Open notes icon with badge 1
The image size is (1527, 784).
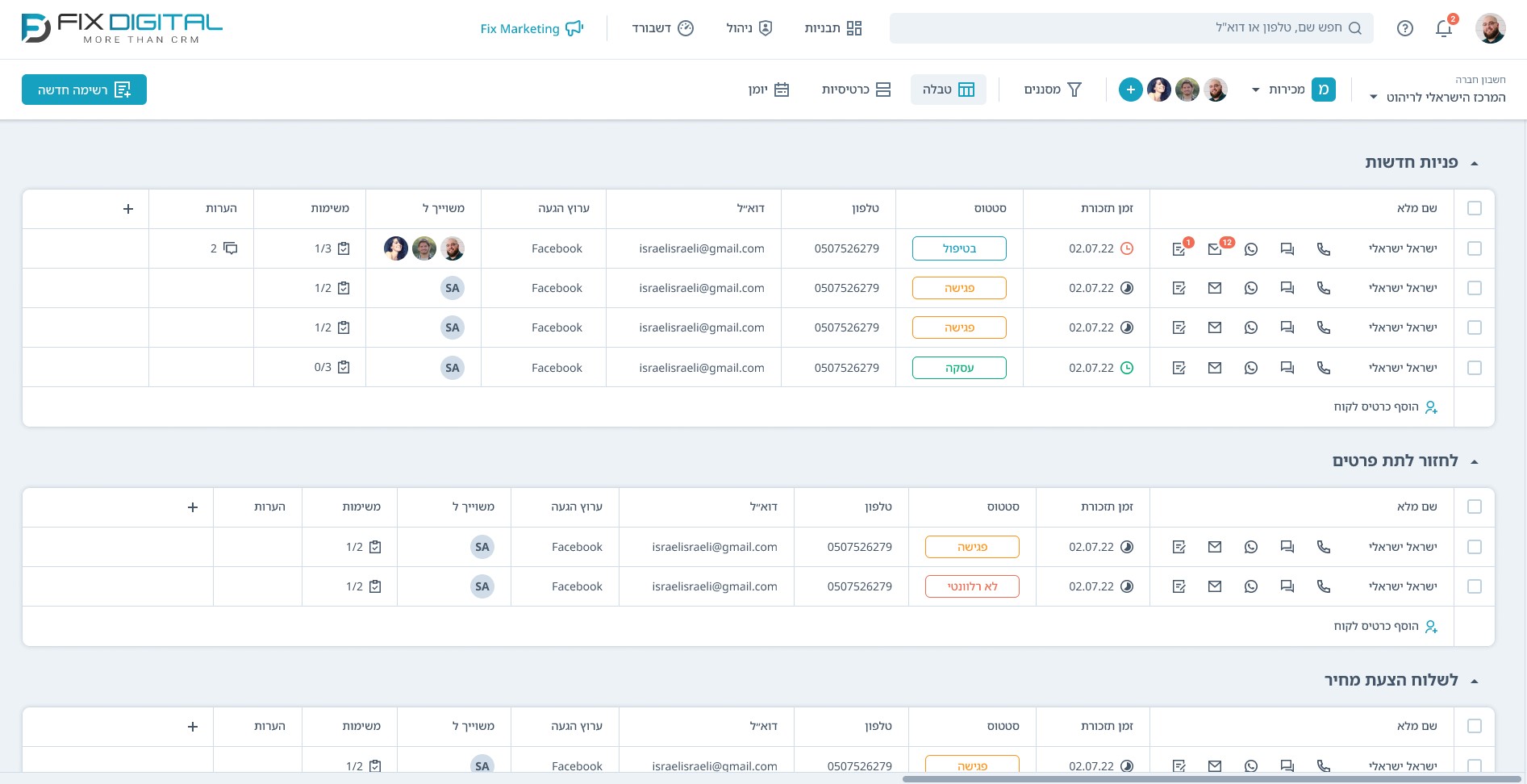(x=1179, y=248)
